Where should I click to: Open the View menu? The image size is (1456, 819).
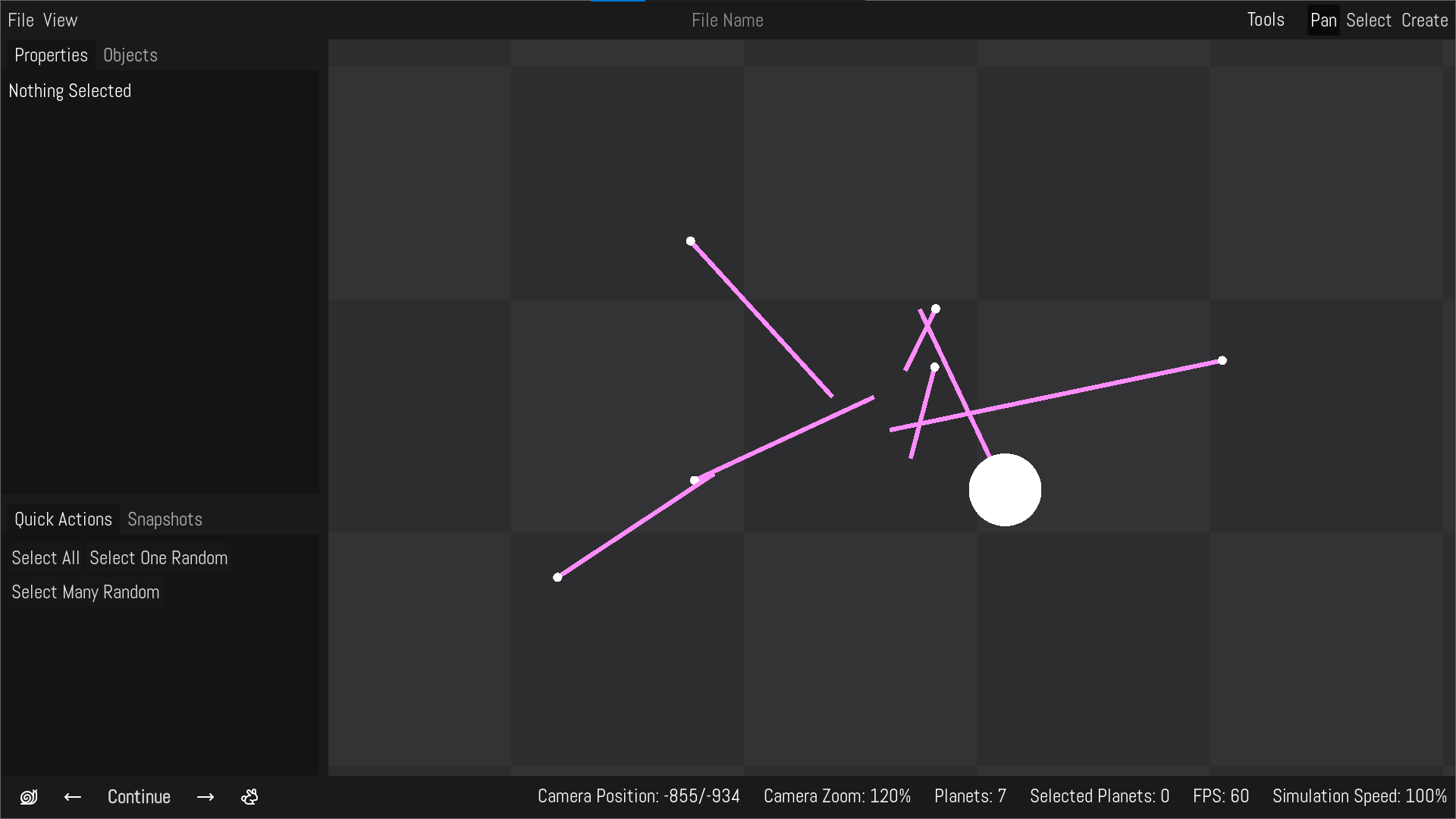point(60,20)
